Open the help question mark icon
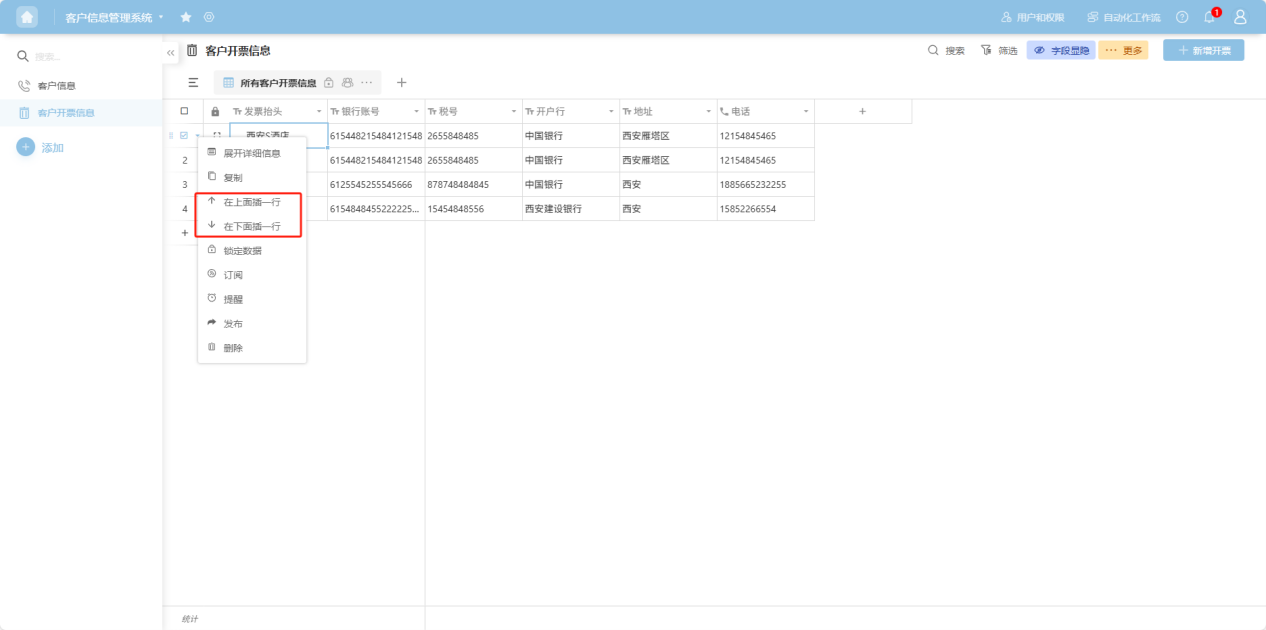This screenshot has height=630, width=1266. (1182, 17)
